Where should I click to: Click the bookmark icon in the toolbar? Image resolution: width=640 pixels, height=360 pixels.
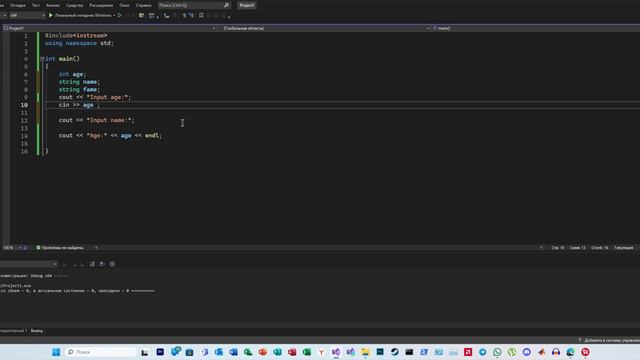(201, 16)
